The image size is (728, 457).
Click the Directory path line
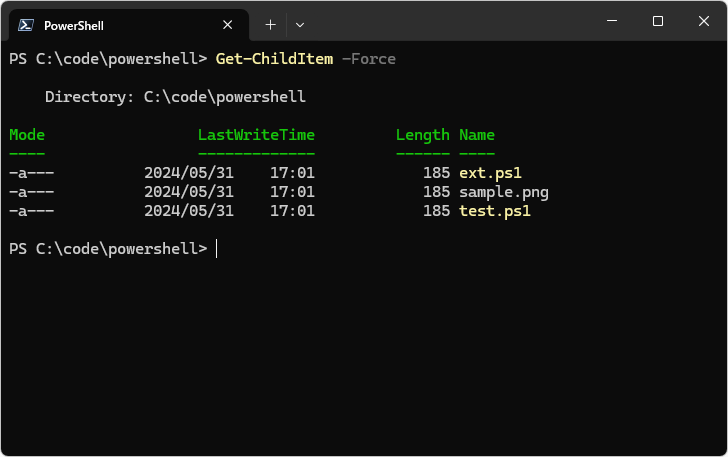pos(175,97)
